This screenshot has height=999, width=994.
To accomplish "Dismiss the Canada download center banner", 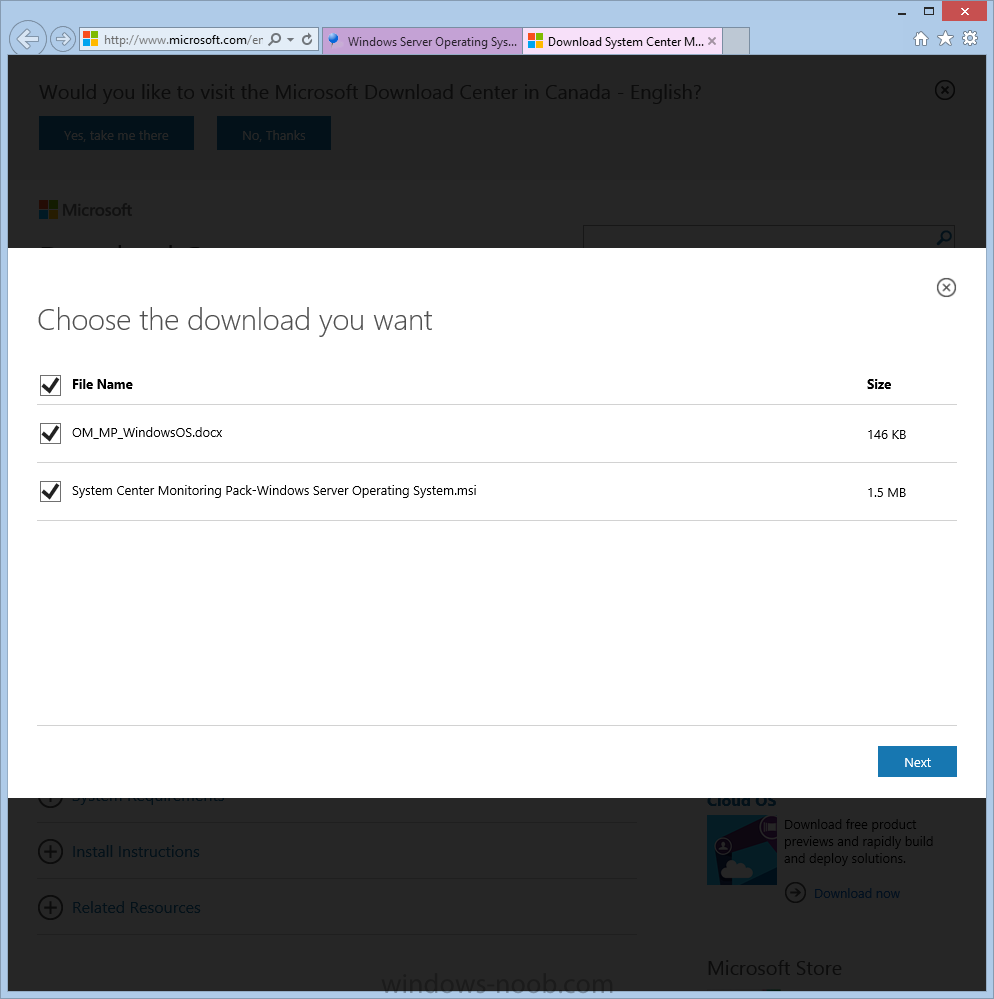I will 945,90.
